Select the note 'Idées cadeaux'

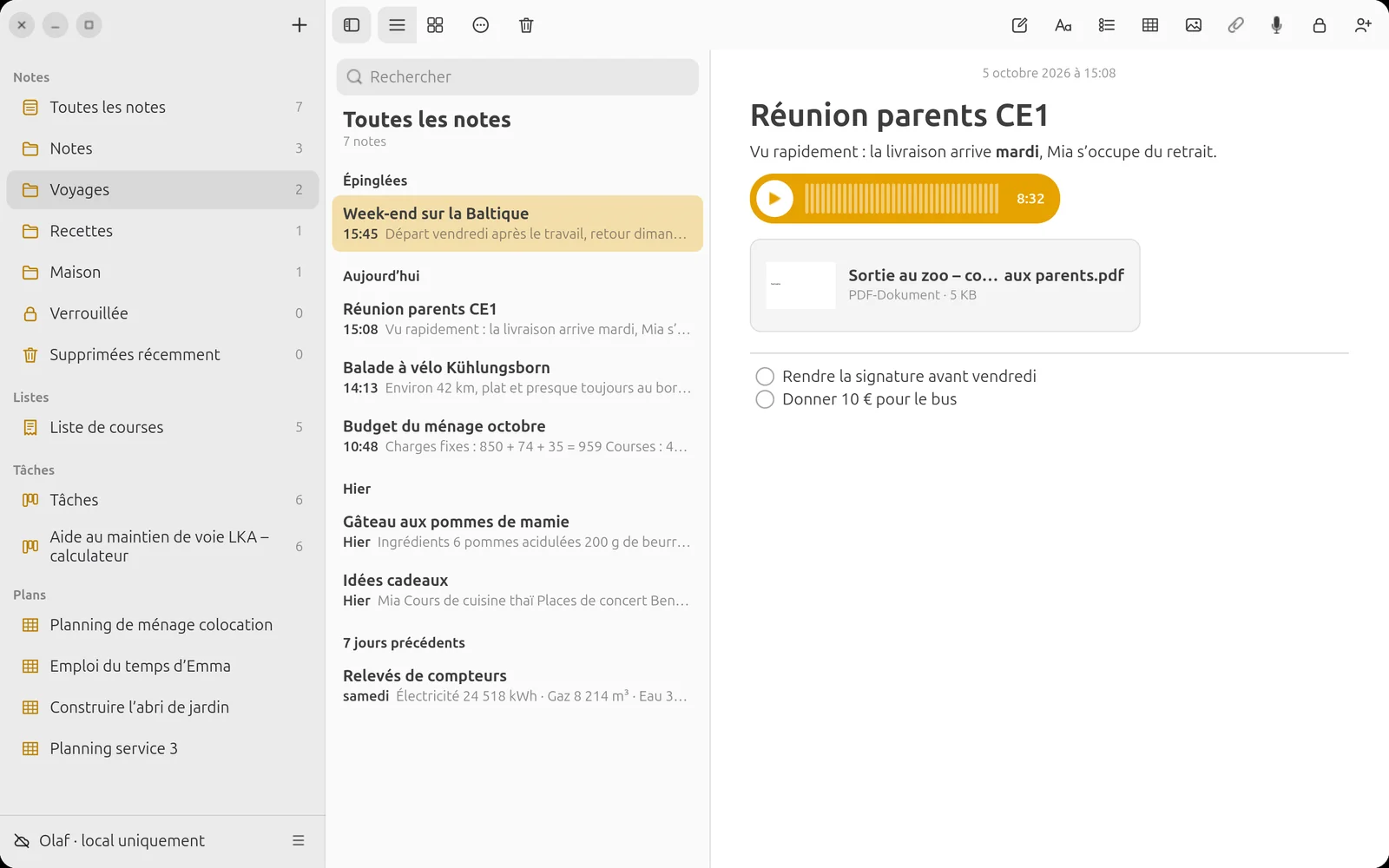(x=517, y=590)
